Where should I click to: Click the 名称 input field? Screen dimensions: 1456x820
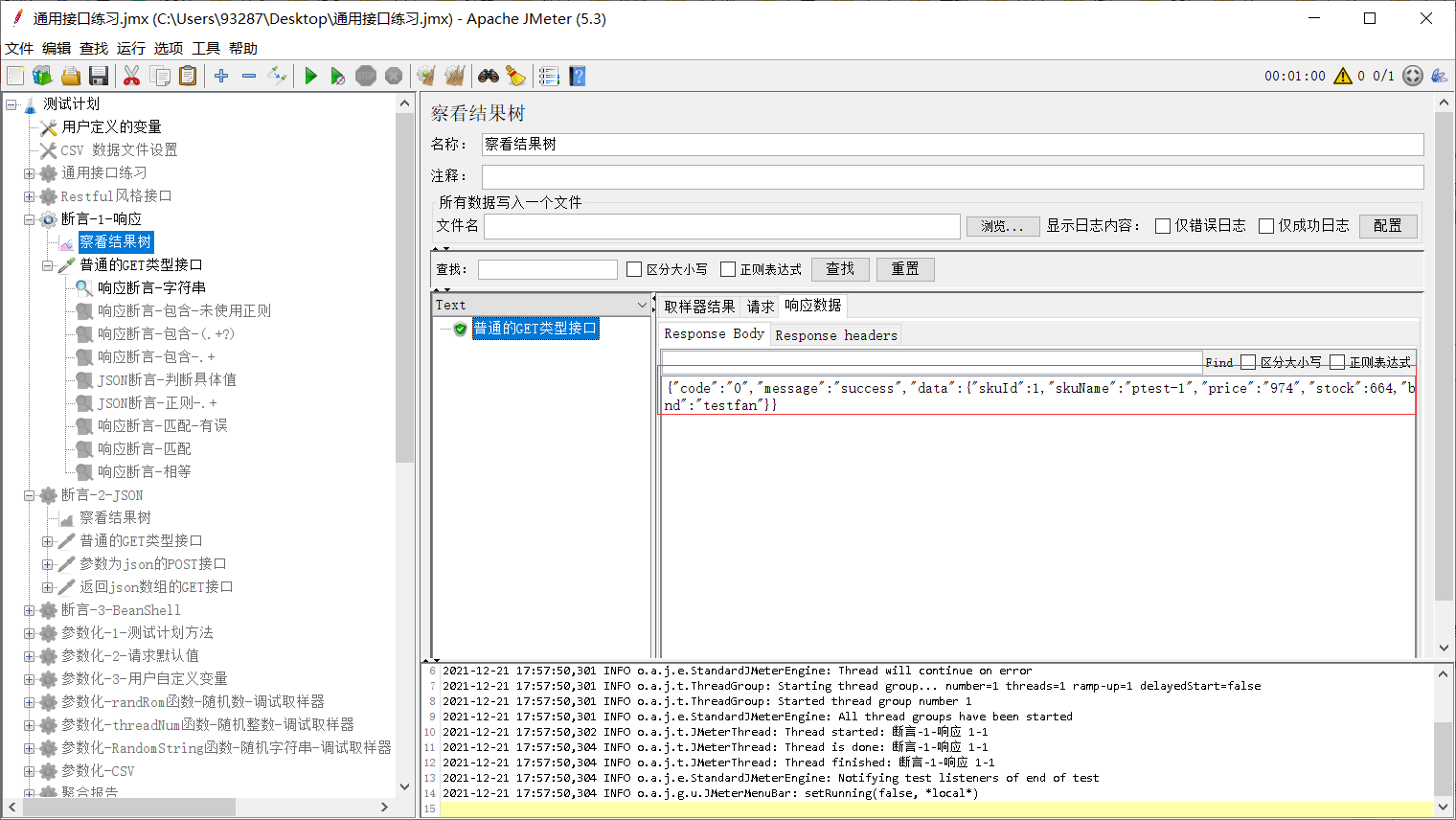[952, 145]
